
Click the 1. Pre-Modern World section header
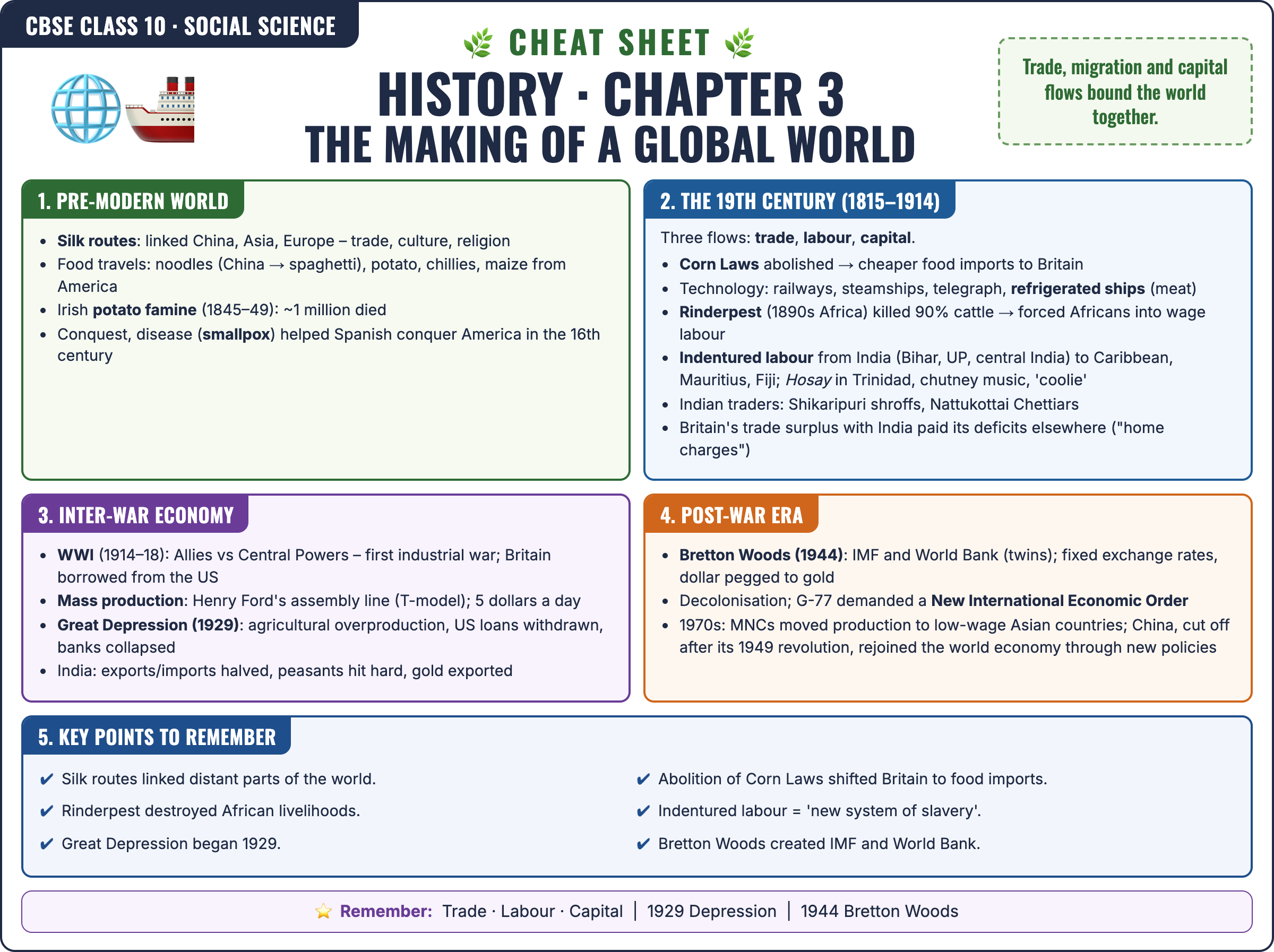point(133,201)
